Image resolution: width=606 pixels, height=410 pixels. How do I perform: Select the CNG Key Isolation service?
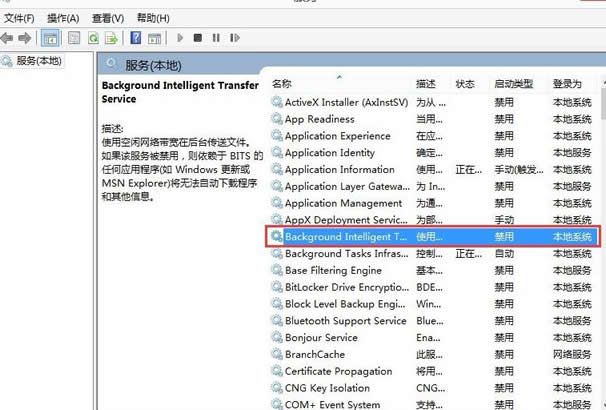coord(431,388)
